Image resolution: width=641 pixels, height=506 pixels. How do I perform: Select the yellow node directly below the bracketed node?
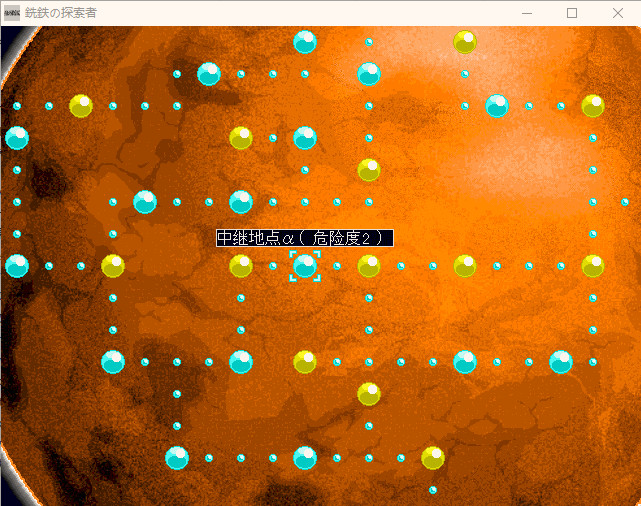[x=305, y=362]
